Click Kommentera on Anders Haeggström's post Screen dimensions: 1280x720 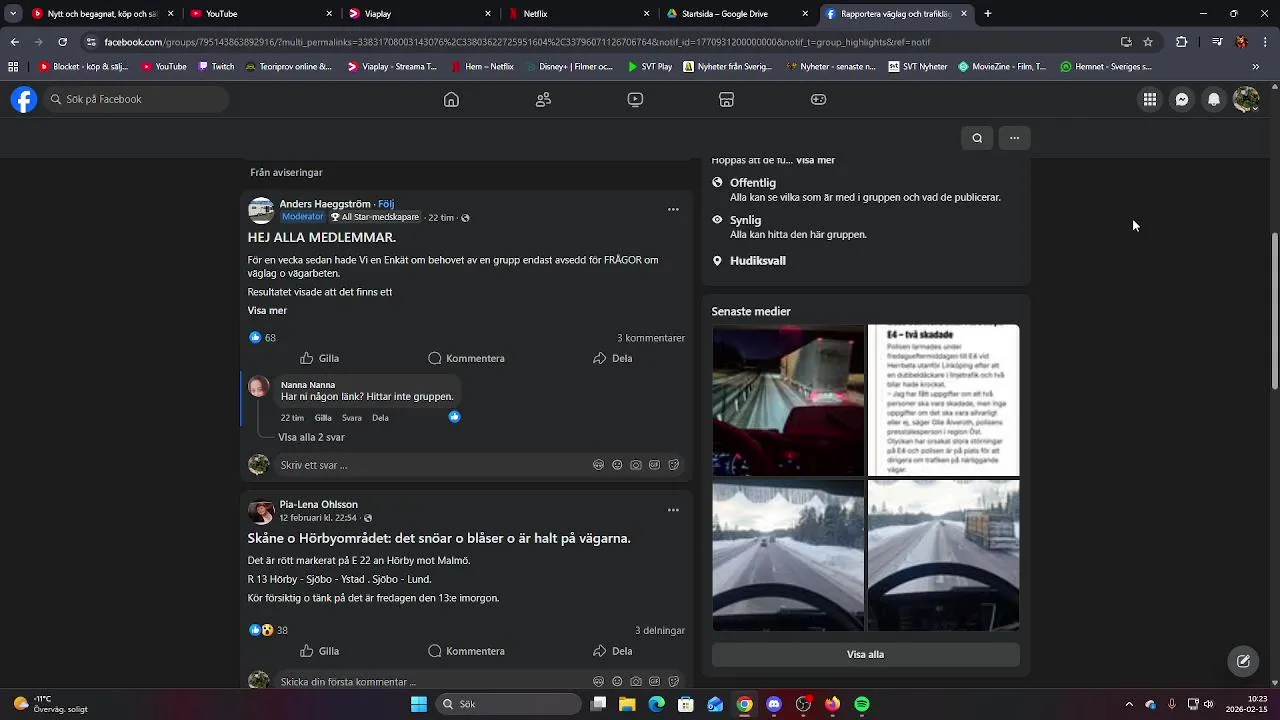[466, 358]
